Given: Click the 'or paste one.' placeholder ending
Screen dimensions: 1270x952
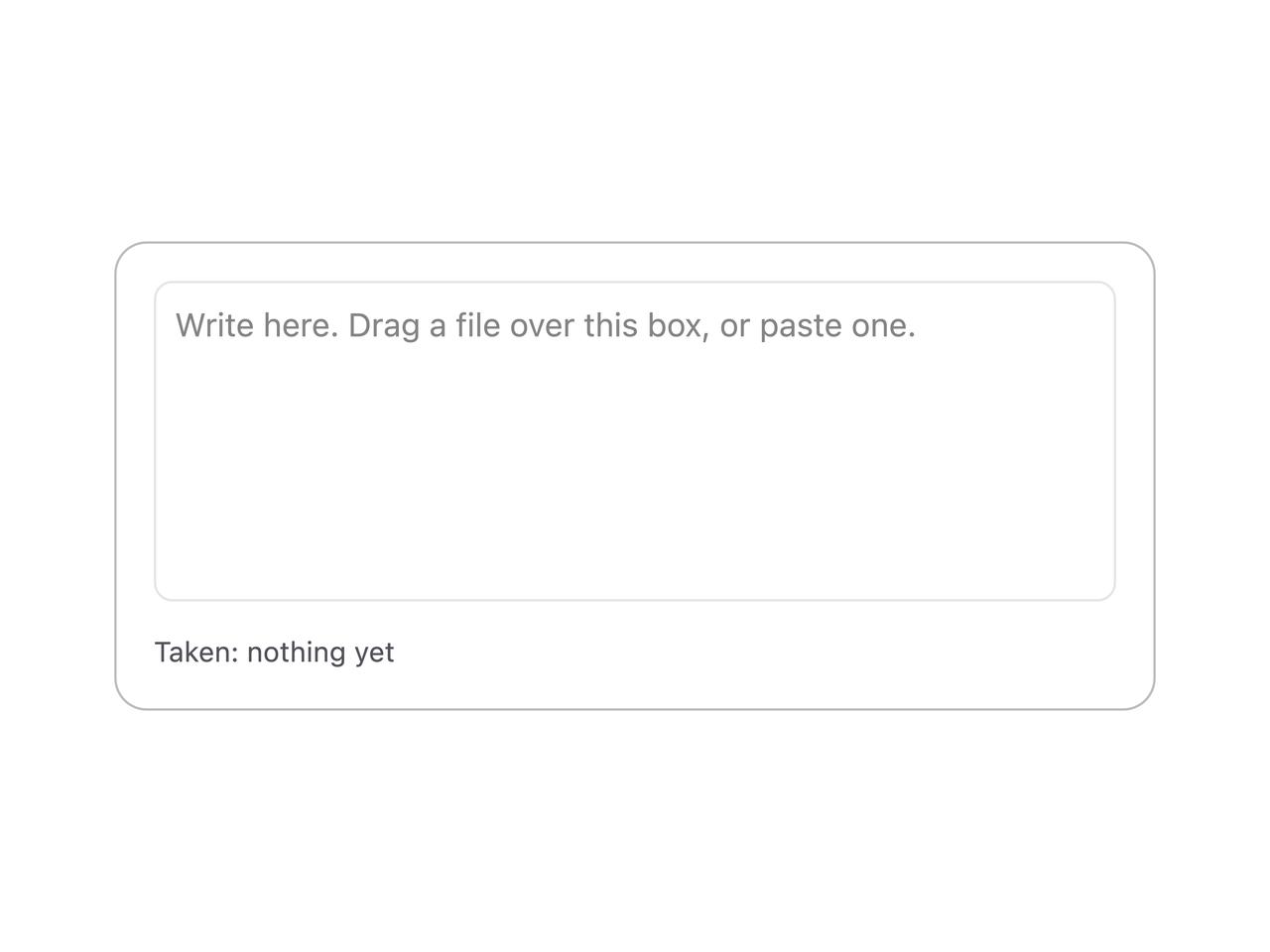Looking at the screenshot, I should tap(818, 325).
